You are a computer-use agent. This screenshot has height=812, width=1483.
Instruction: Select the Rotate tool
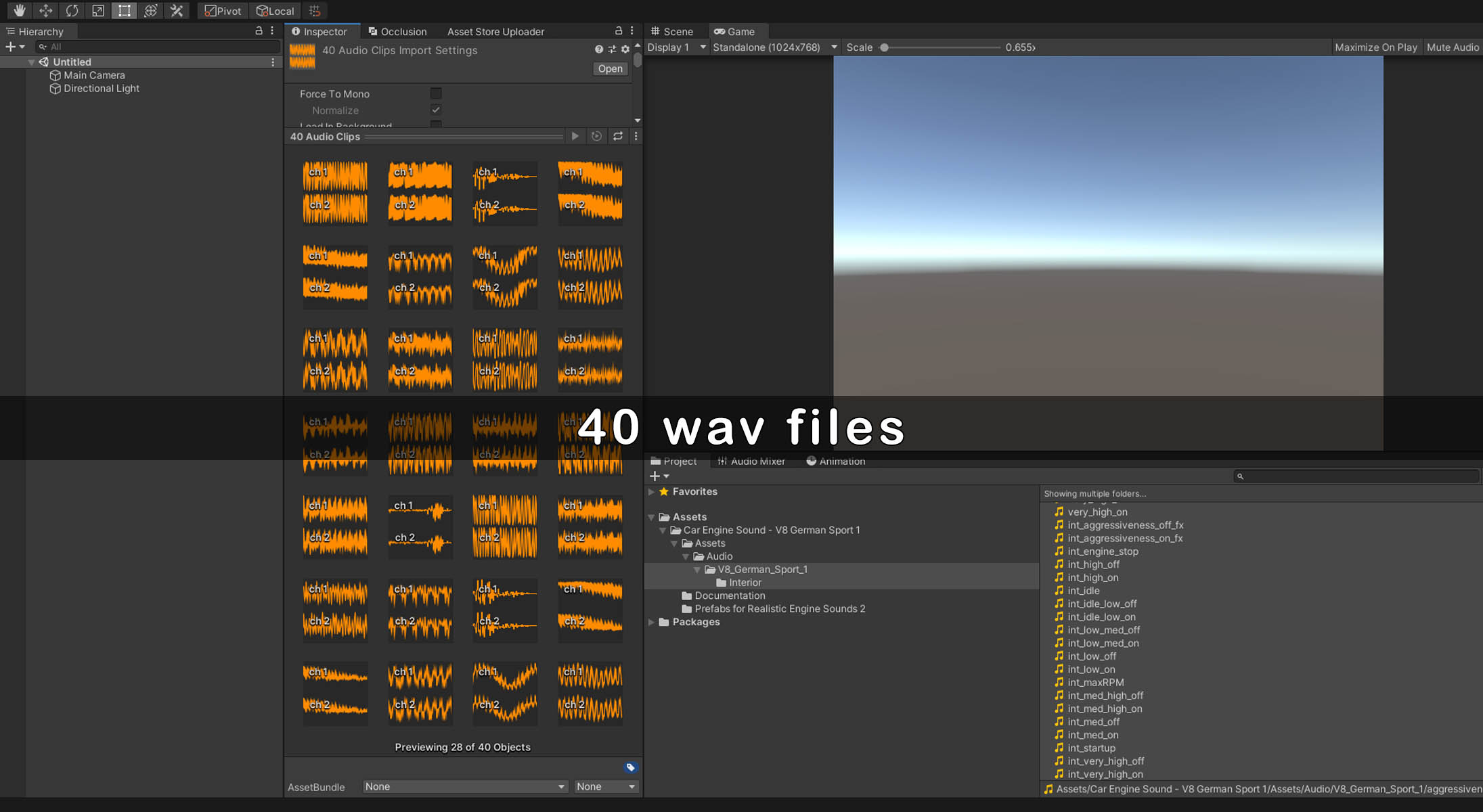72,10
